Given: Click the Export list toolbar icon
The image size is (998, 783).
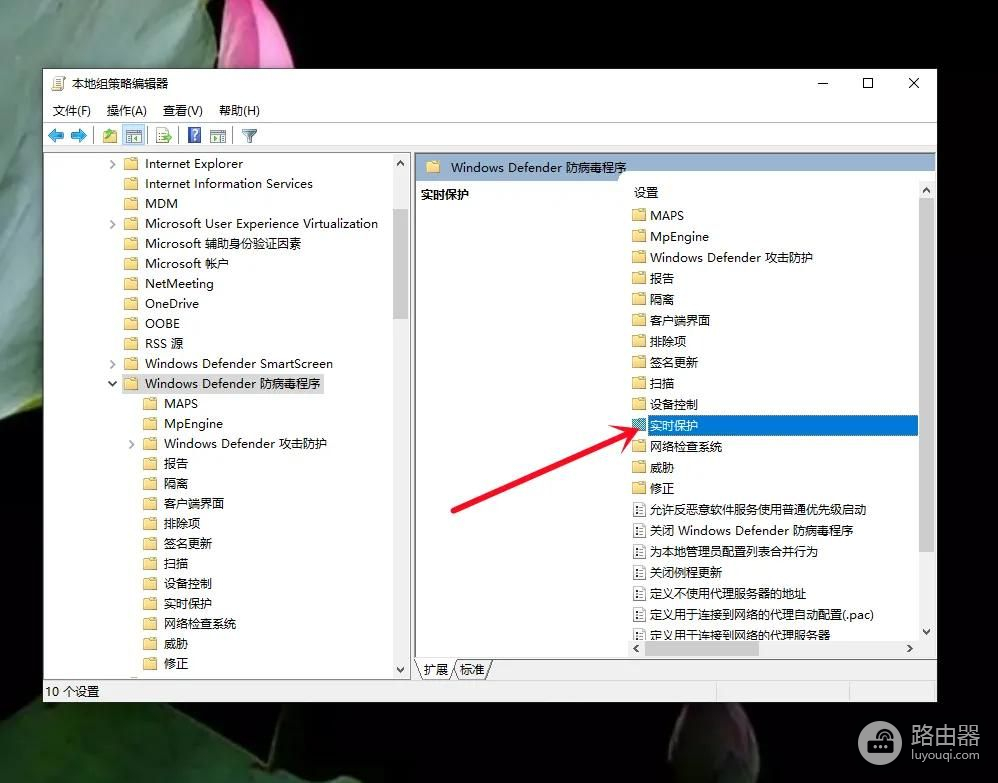Looking at the screenshot, I should tap(164, 136).
